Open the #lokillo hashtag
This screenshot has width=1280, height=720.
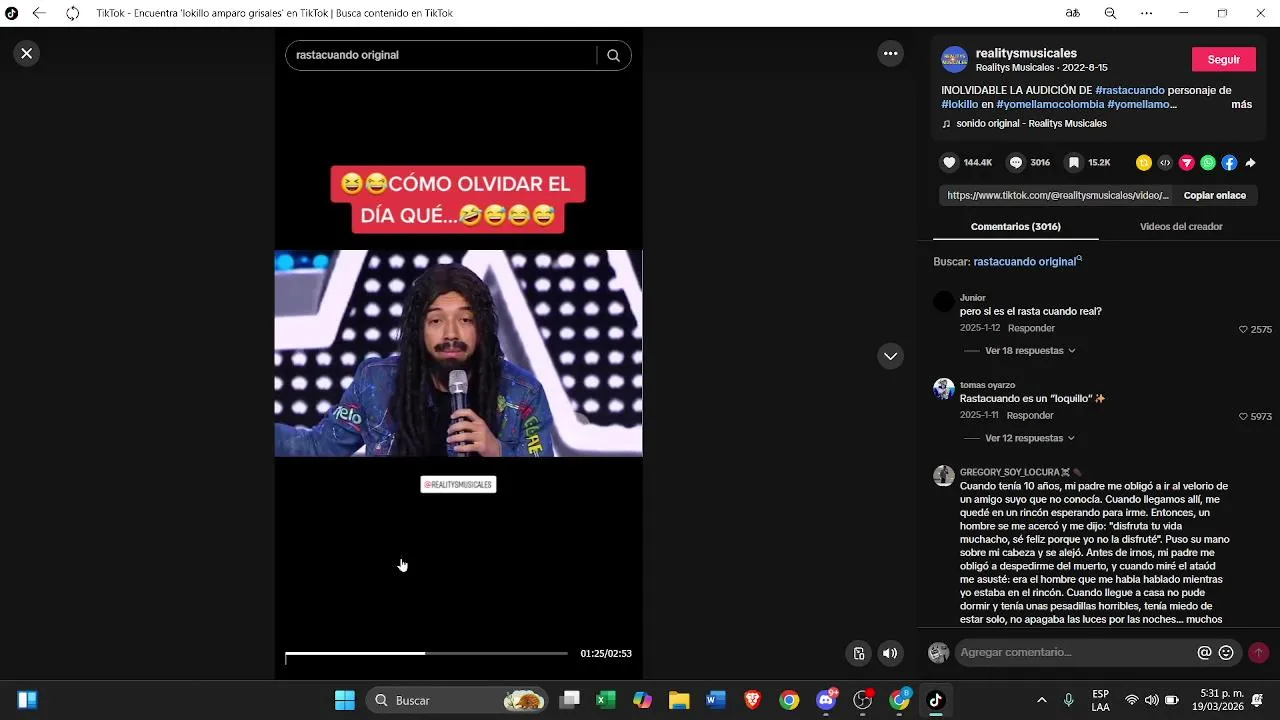[960, 104]
